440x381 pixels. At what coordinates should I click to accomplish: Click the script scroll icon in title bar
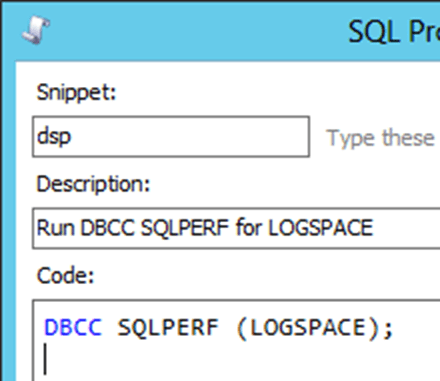[36, 29]
